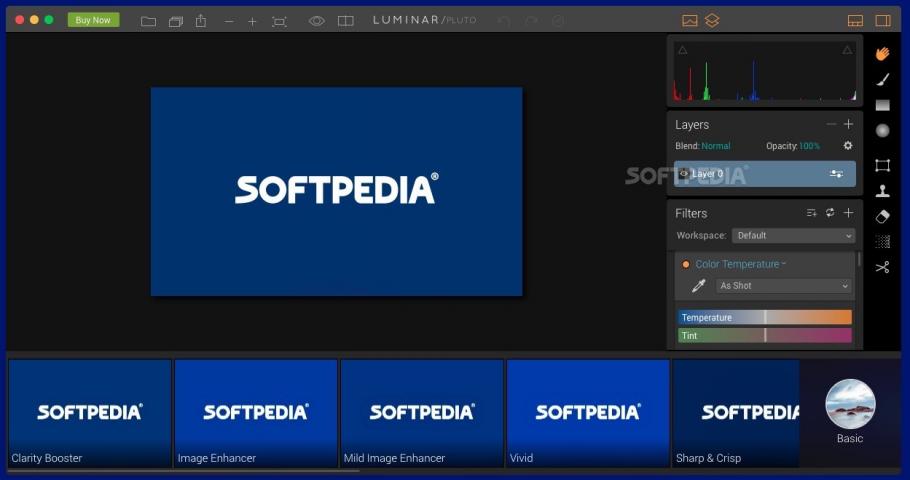Open the Basic presets category
910x480 pixels.
pyautogui.click(x=850, y=412)
